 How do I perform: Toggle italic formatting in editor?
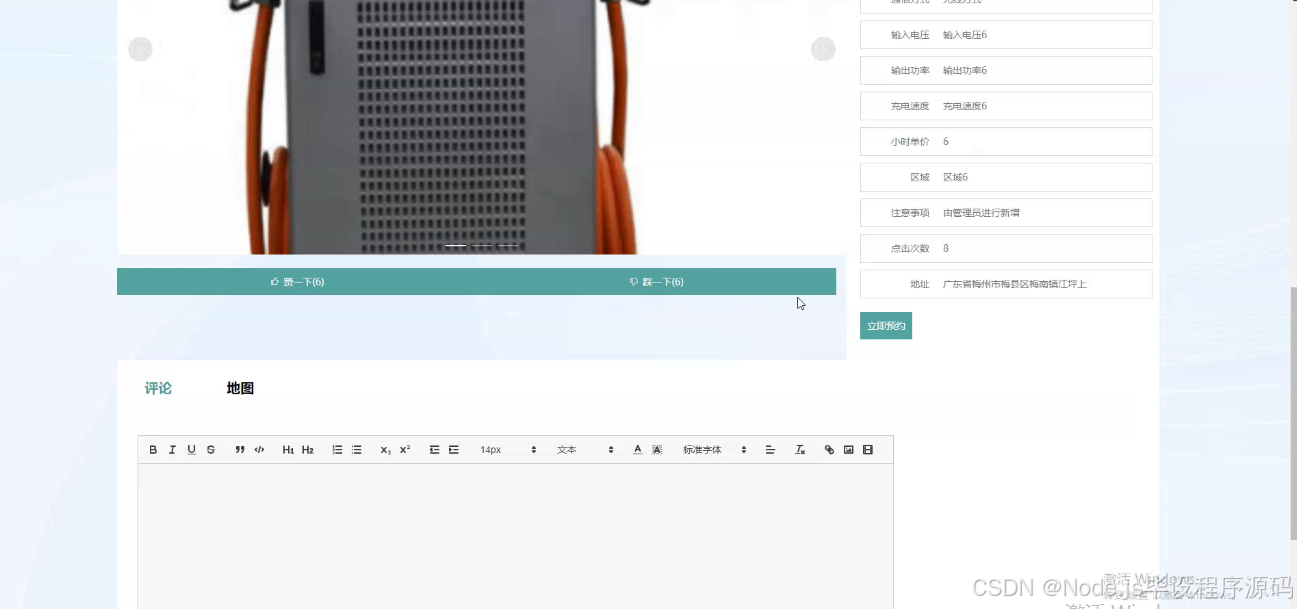[x=172, y=450]
